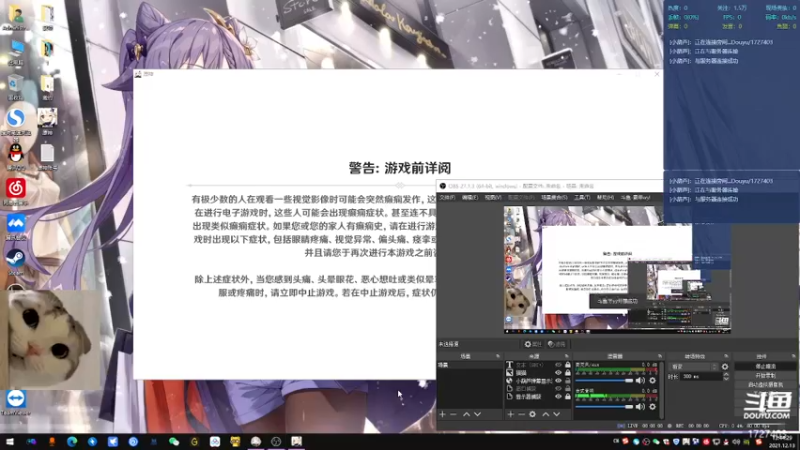This screenshot has width=800, height=450.
Task: Move the scene down in the list
Action: click(477, 414)
